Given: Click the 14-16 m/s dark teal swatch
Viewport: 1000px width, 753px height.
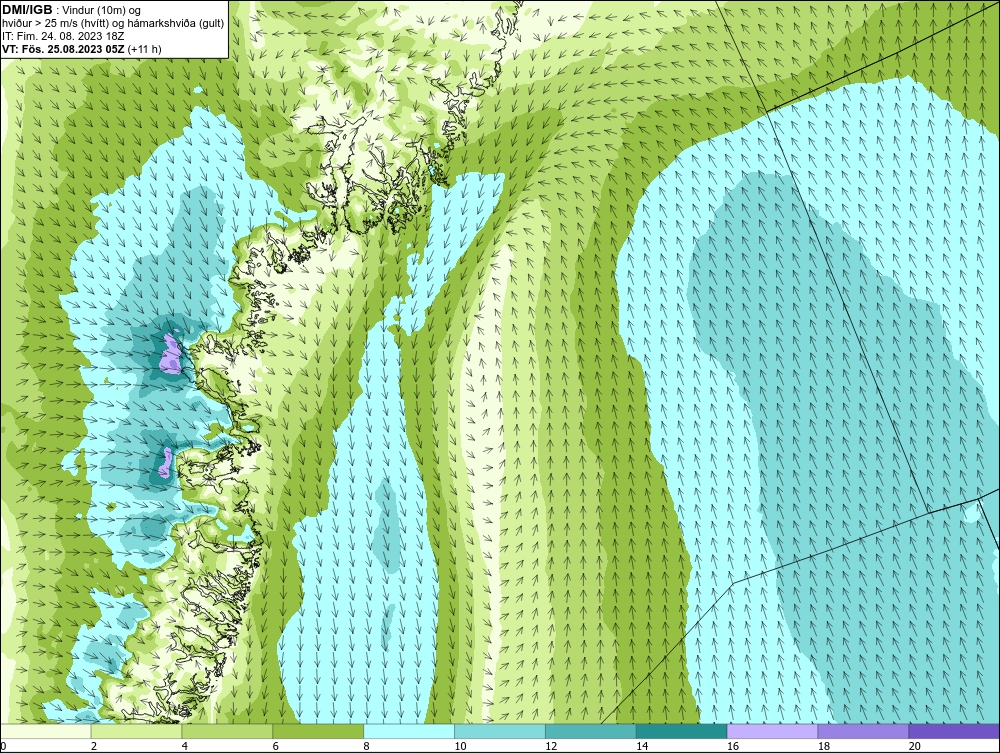Looking at the screenshot, I should click(682, 731).
